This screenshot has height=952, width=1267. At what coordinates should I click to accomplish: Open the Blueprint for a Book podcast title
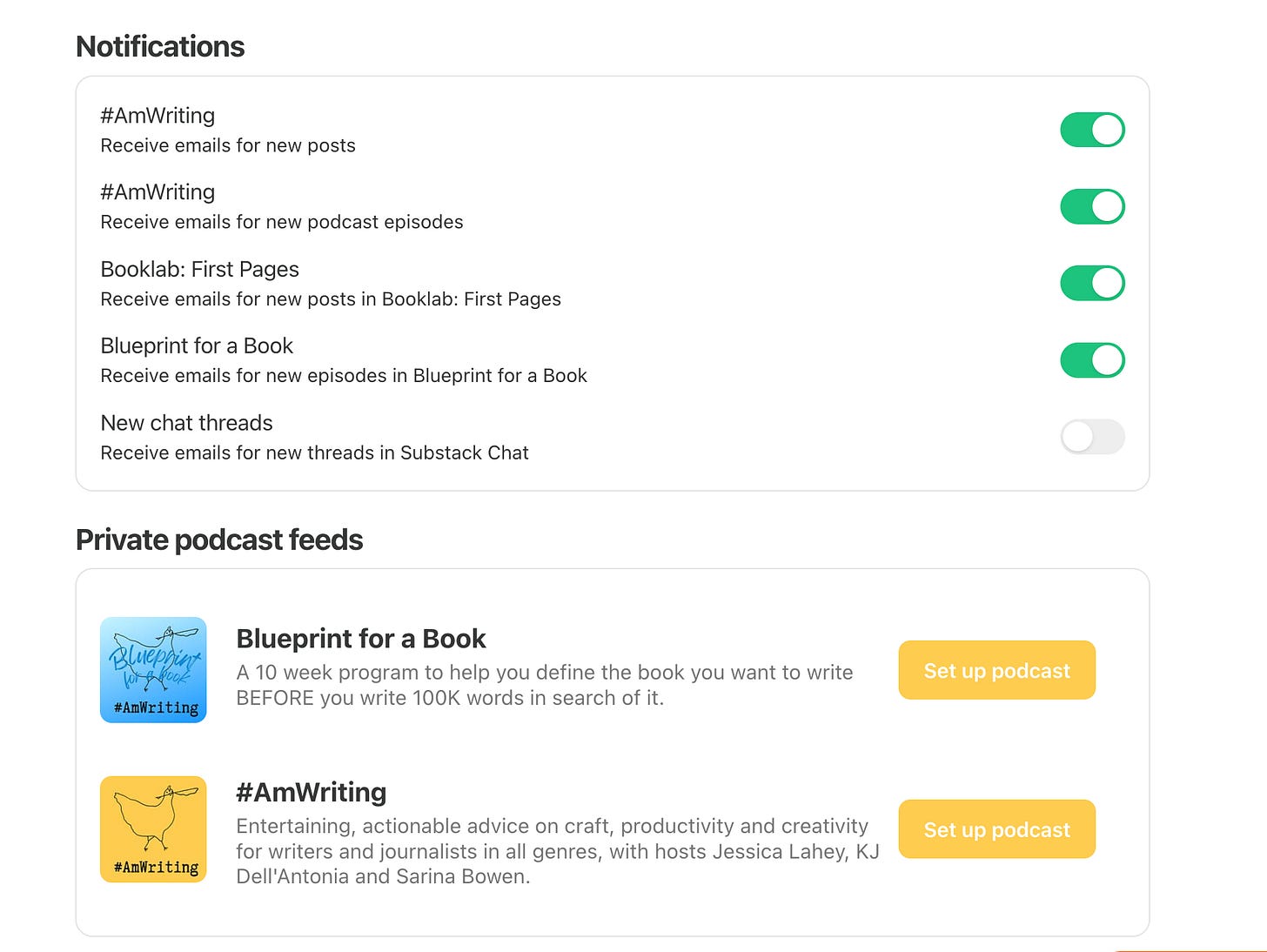[361, 639]
